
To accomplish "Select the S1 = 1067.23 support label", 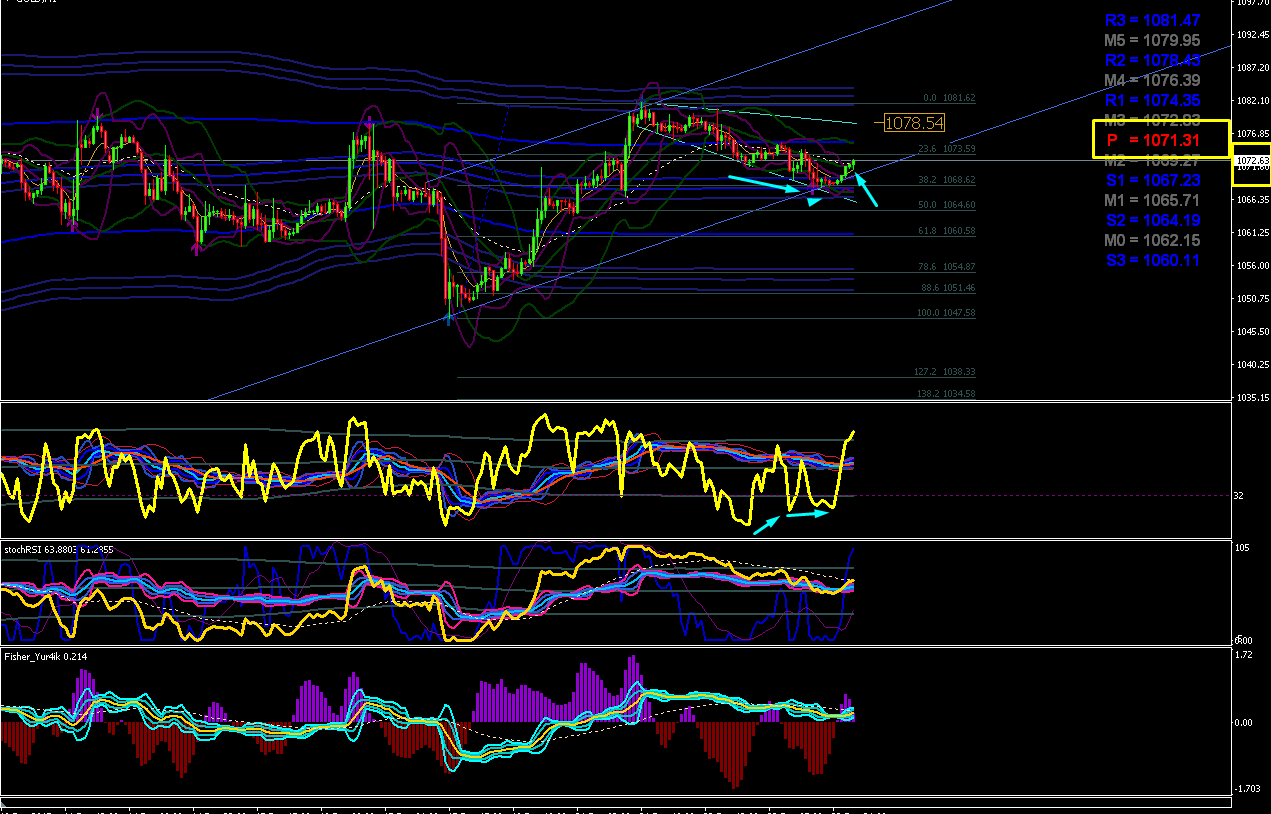I will (x=1152, y=180).
